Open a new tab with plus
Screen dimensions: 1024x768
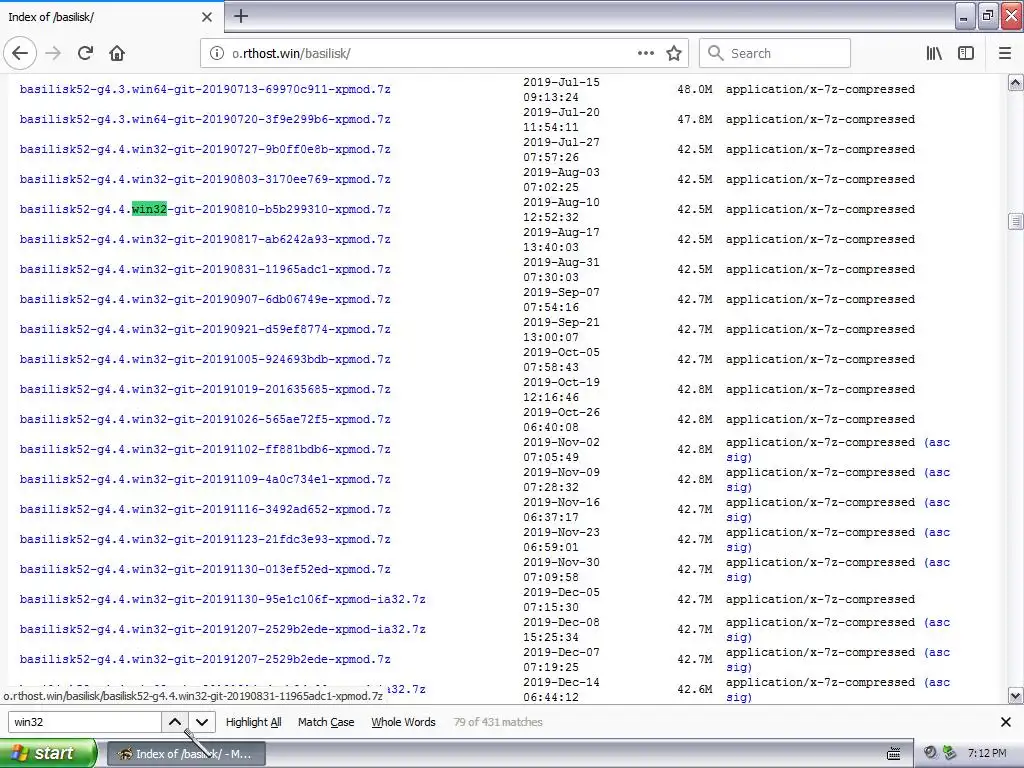pyautogui.click(x=241, y=16)
